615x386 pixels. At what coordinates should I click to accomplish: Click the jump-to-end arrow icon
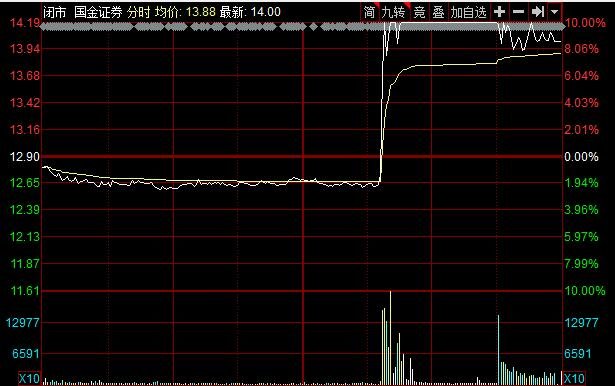[537, 12]
